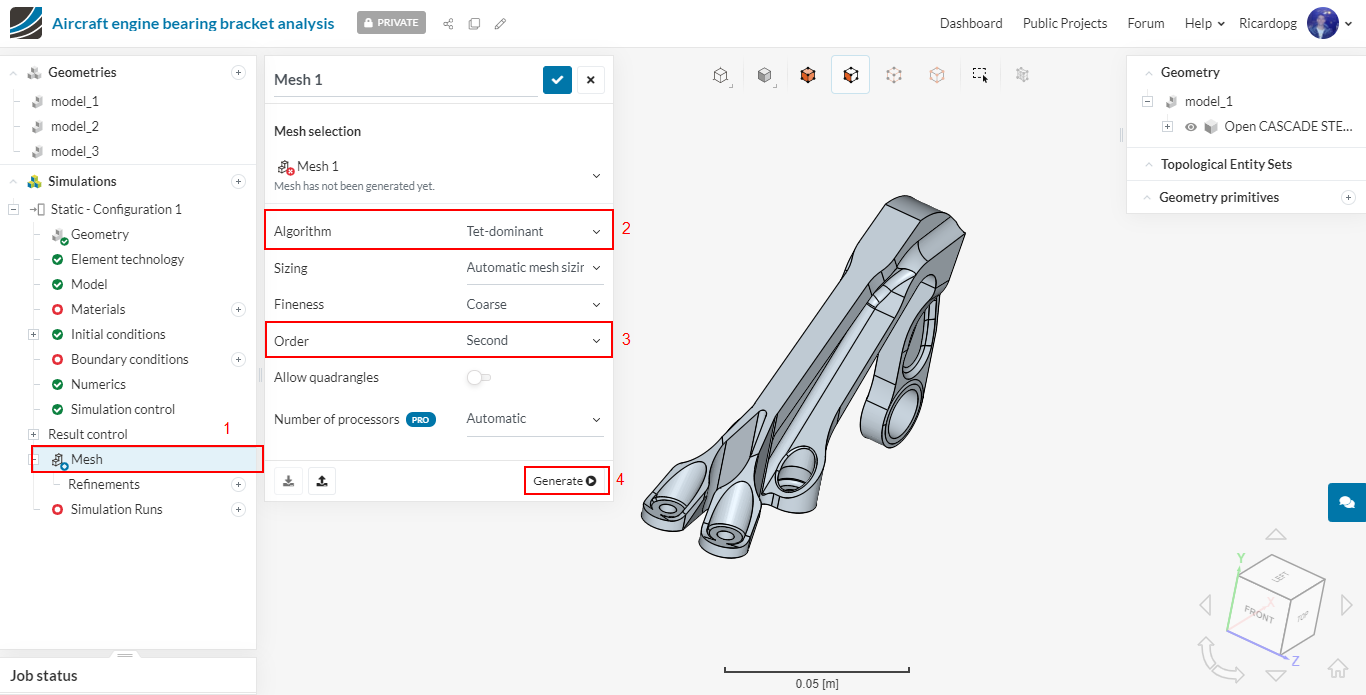The image size is (1366, 695).
Task: Confirm mesh settings with the blue checkmark
Action: tap(557, 80)
